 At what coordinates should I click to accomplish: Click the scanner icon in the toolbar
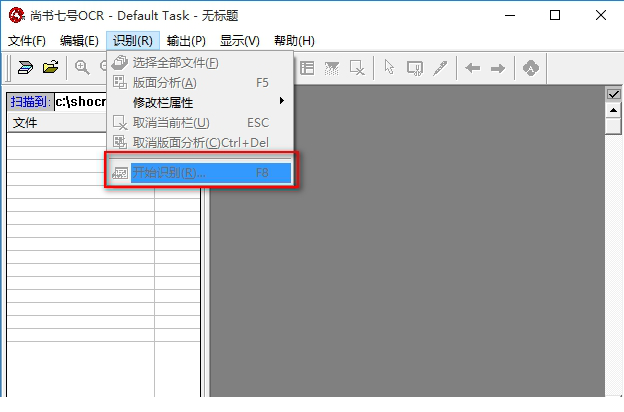(x=25, y=68)
